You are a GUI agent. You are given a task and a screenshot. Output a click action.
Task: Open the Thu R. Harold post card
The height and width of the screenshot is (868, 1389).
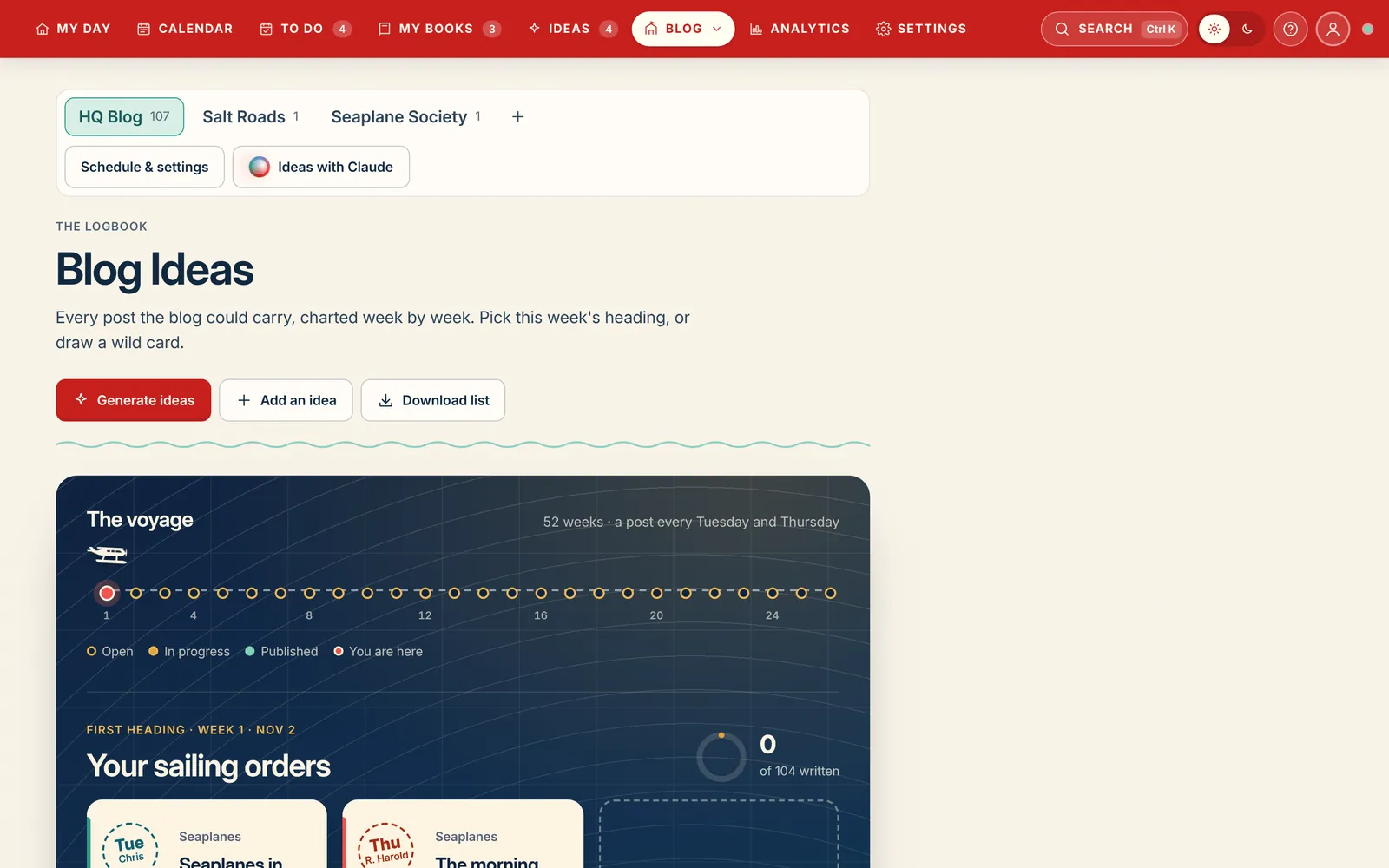[x=463, y=834]
